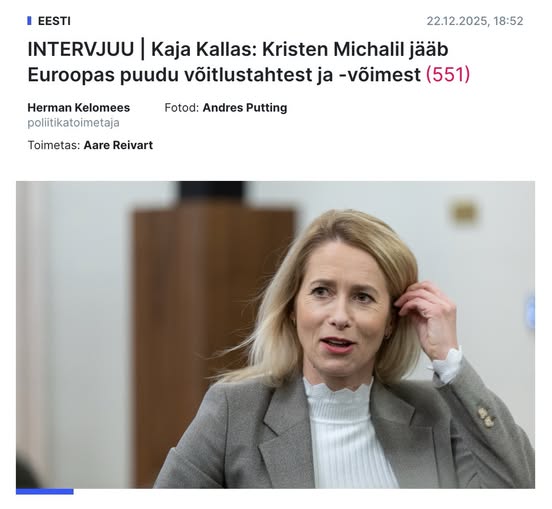Screen dimensions: 552x509
Task: Click the gold lapel pin in the photo
Action: [485, 417]
